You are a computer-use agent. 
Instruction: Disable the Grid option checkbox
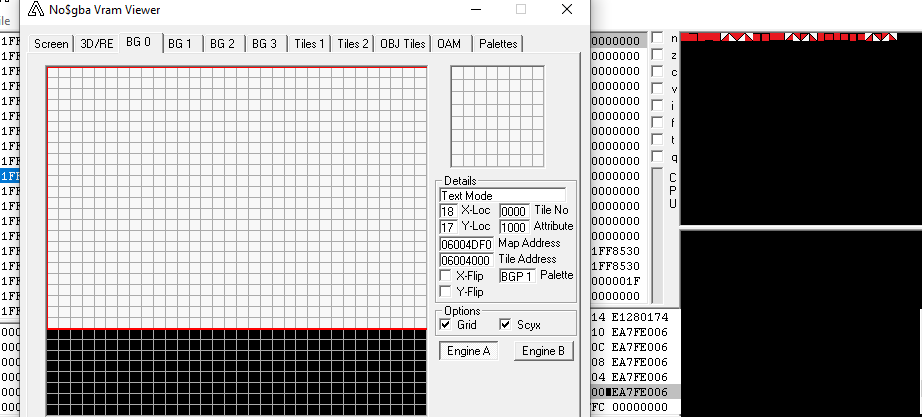[x=446, y=325]
